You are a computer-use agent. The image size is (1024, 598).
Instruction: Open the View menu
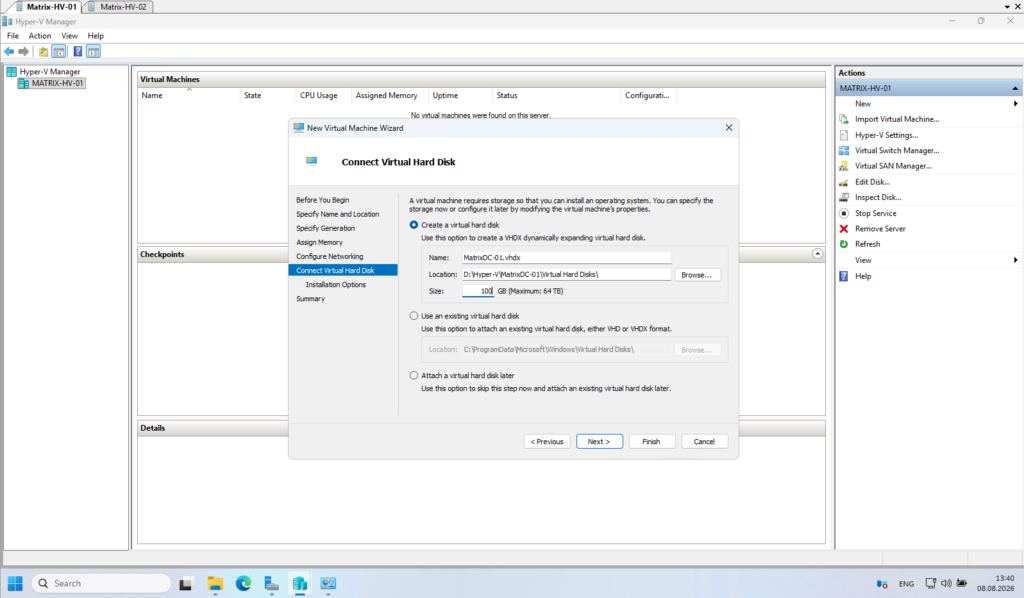[x=69, y=36]
